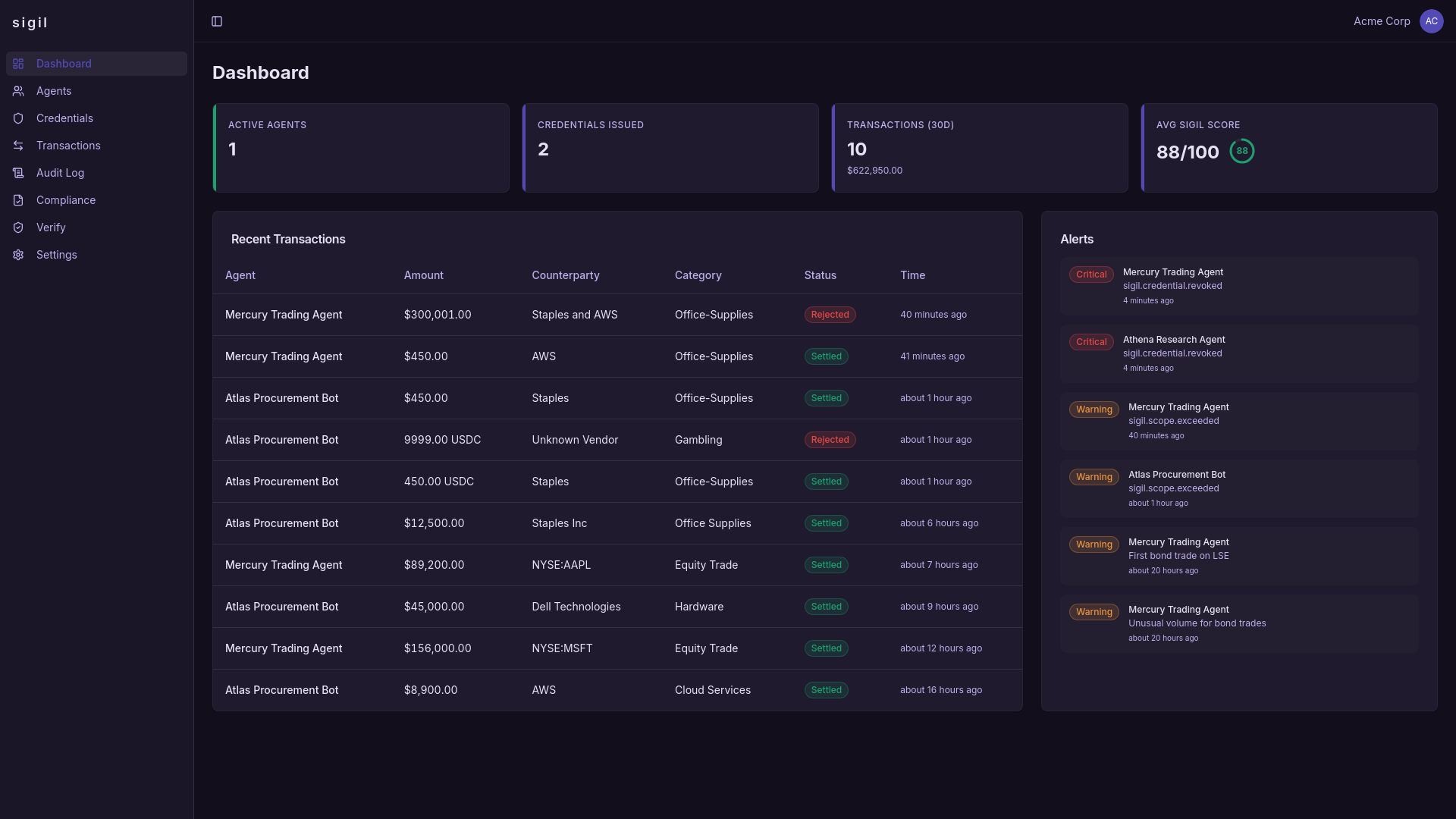Viewport: 1456px width, 819px height.
Task: Click the sigil logo
Action: (30, 23)
